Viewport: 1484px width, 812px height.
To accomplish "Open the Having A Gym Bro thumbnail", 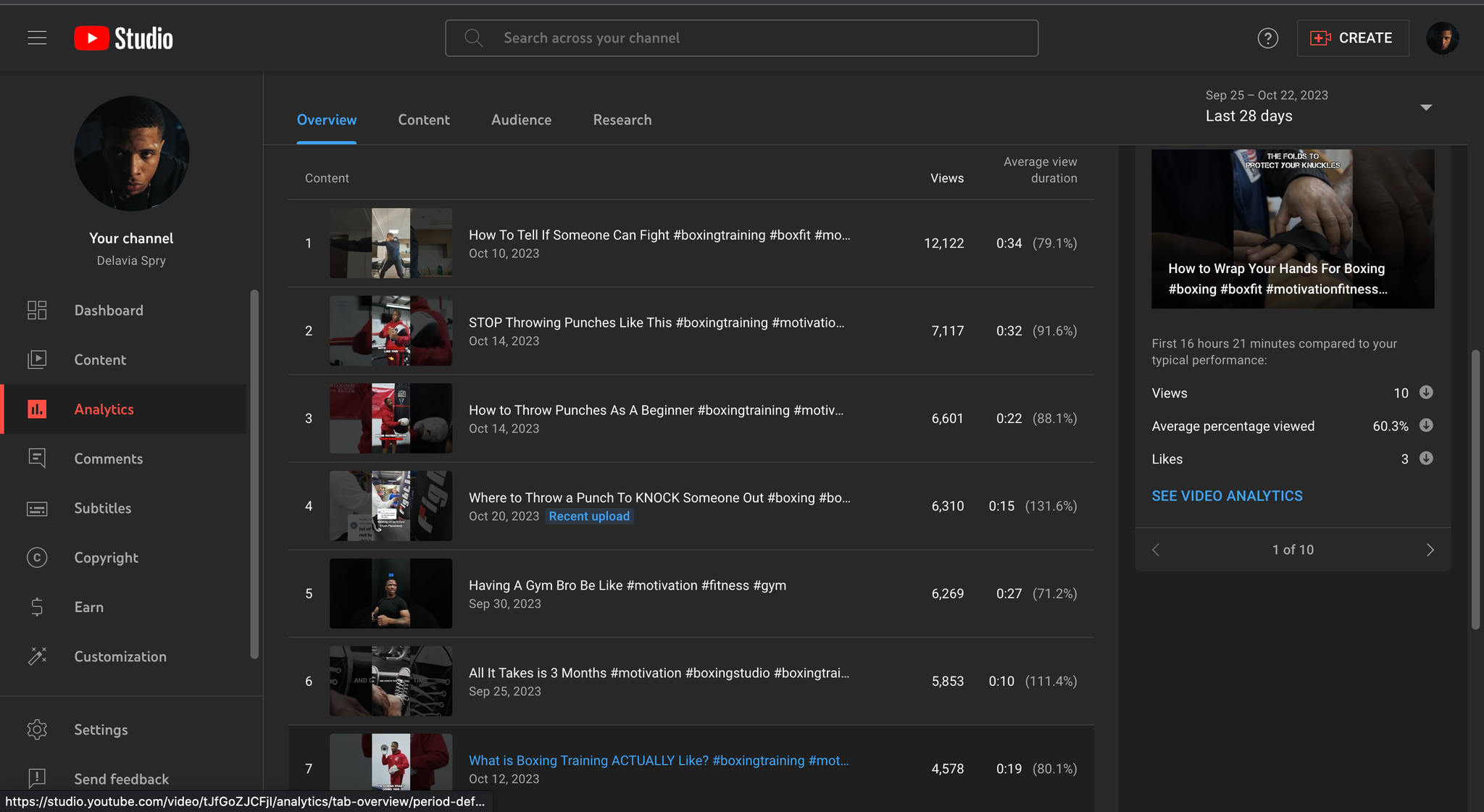I will click(x=391, y=593).
